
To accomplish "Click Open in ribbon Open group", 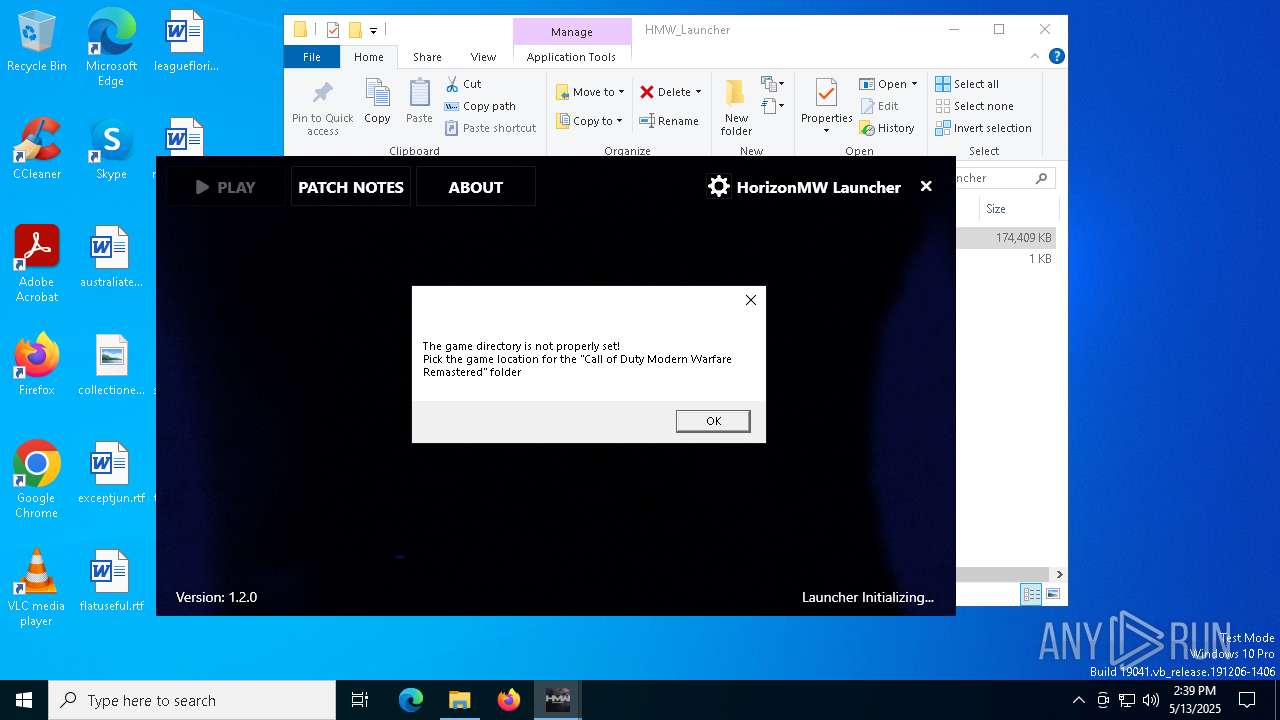I will click(883, 84).
